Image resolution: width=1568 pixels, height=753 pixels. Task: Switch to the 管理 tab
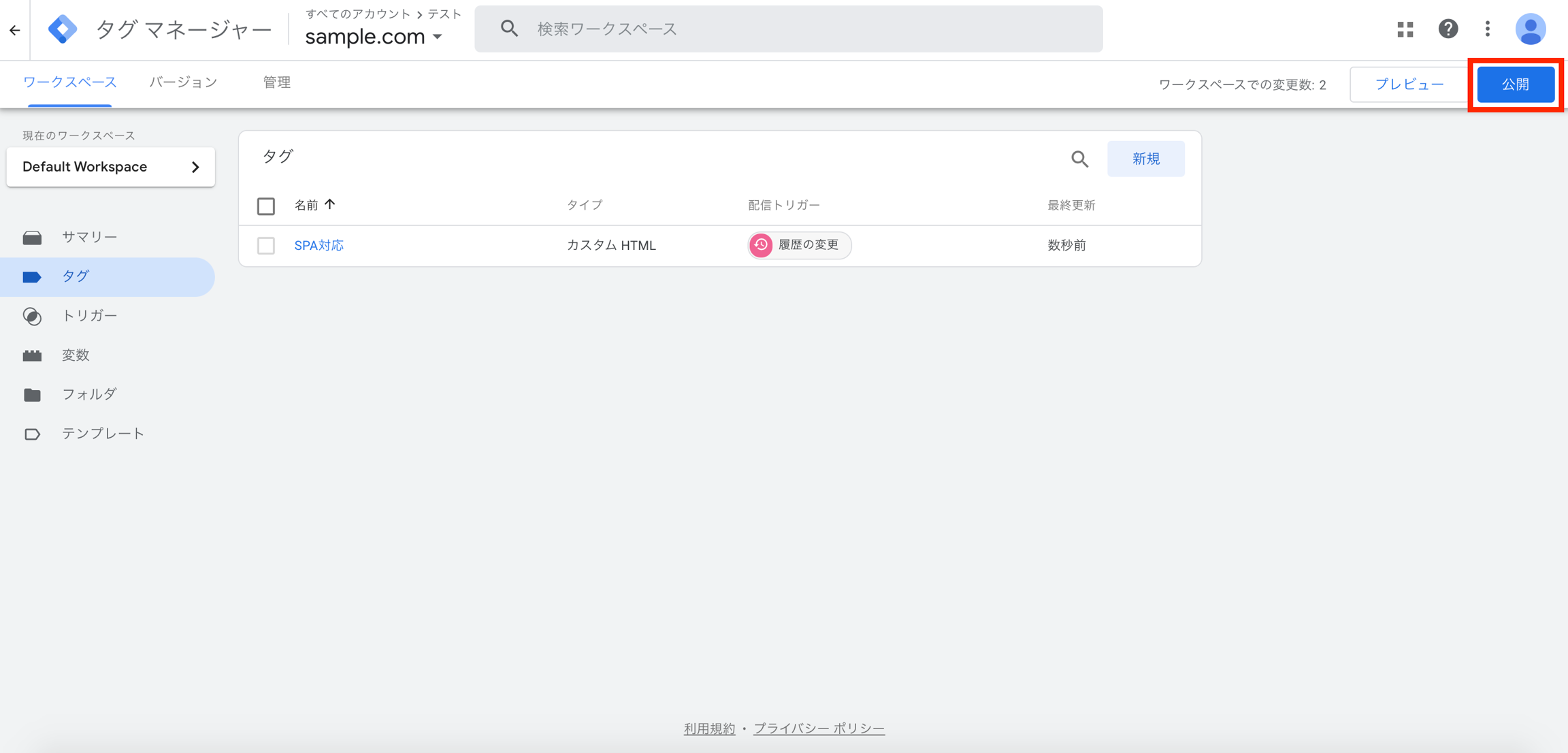276,82
